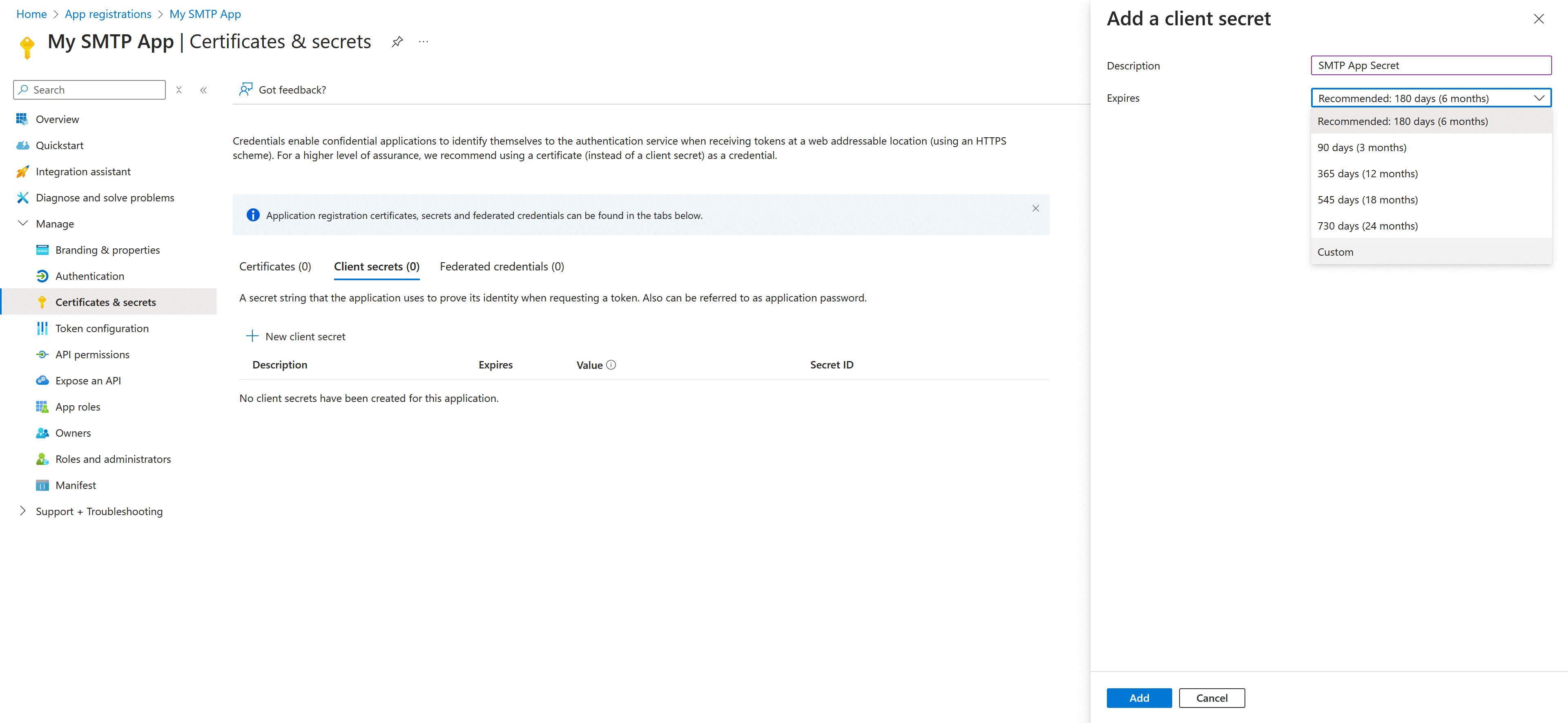This screenshot has width=1568, height=723.
Task: Select 545 days (18 months) expiry option
Action: pos(1431,200)
